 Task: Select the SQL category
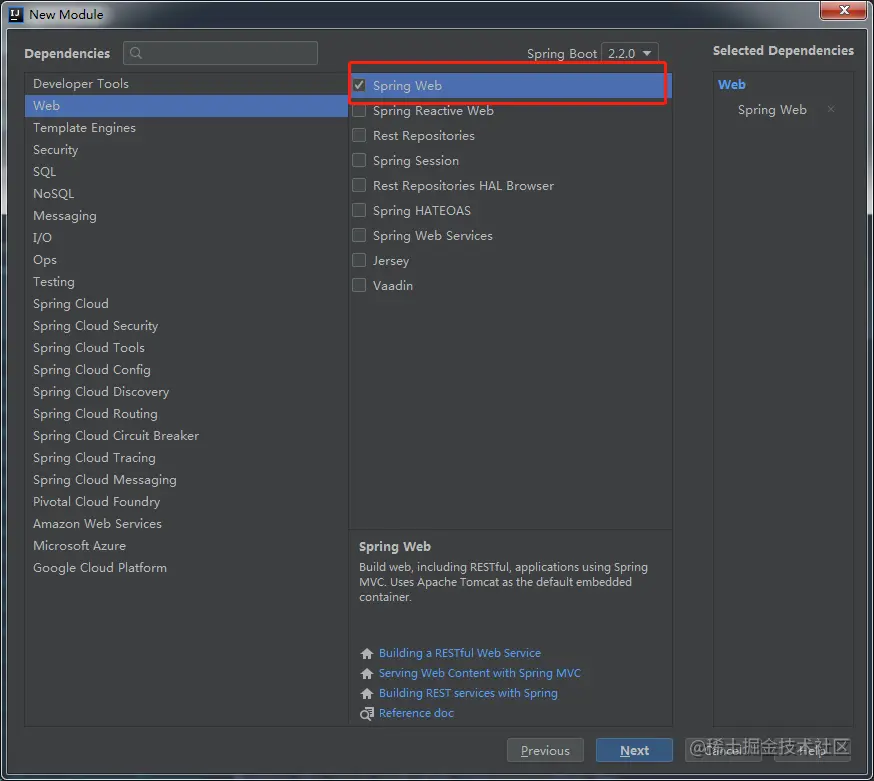coord(186,172)
